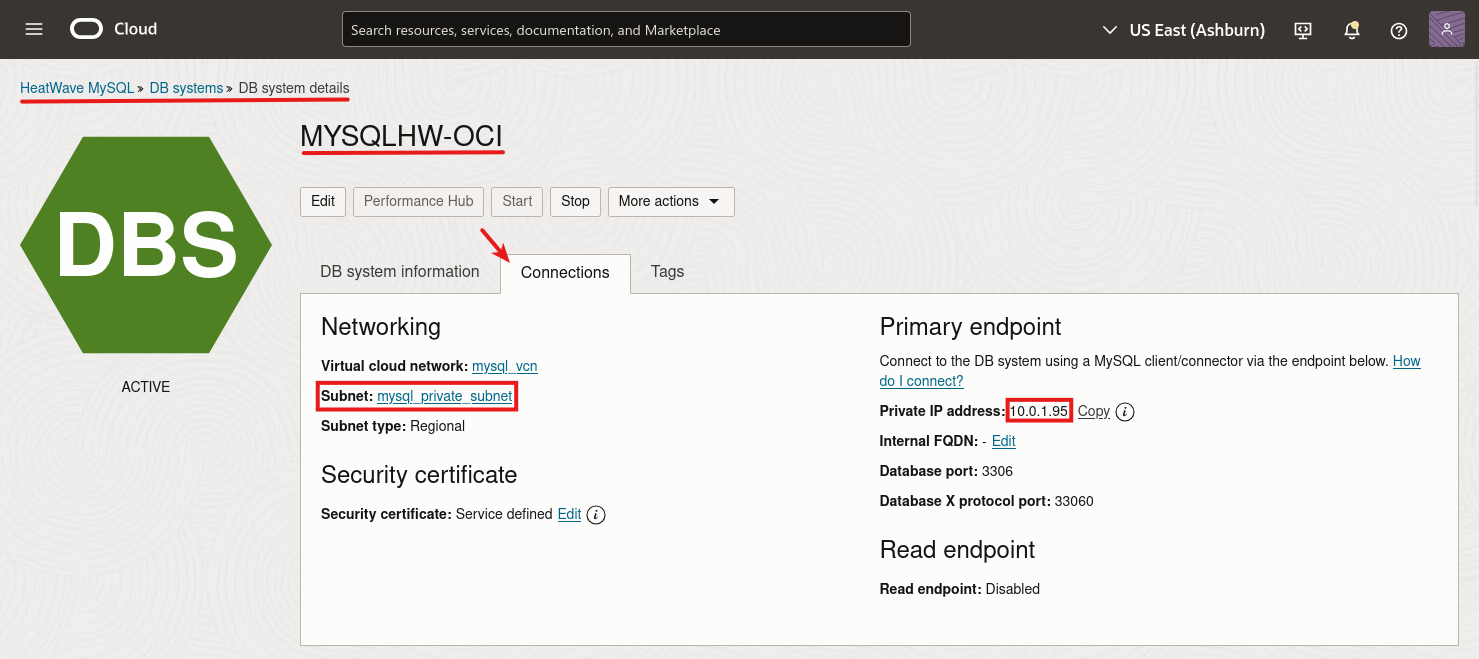The image size is (1479, 659).
Task: Click the info icon next to Copy
Action: pyautogui.click(x=1124, y=411)
